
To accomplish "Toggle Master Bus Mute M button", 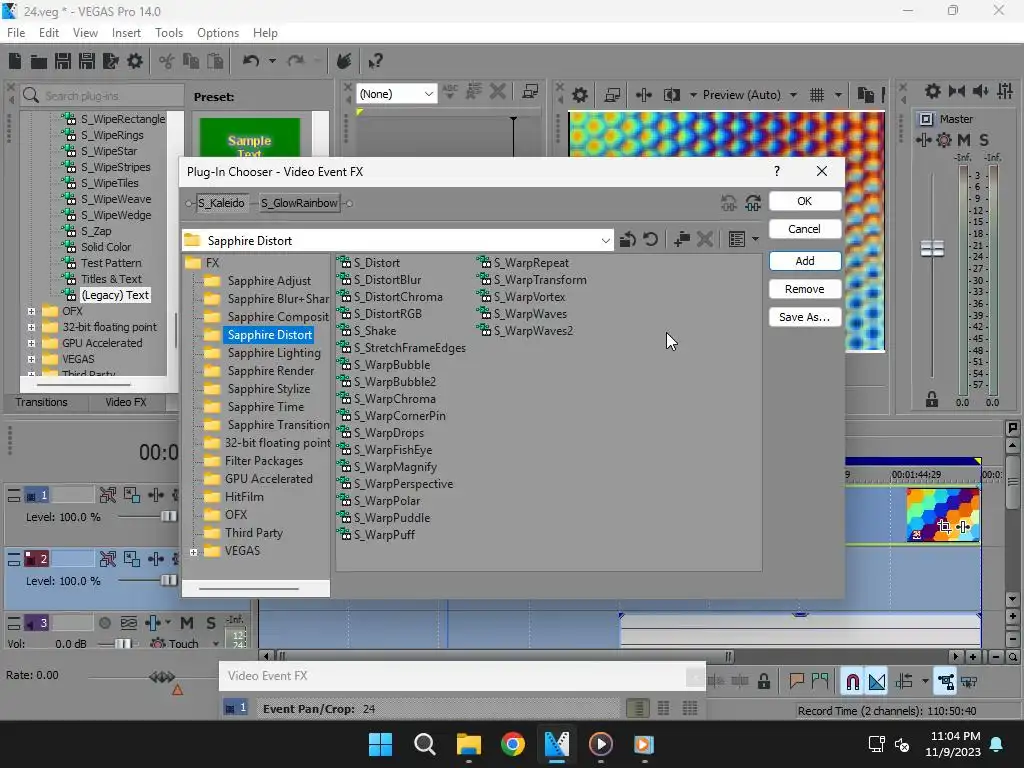I will click(x=963, y=140).
